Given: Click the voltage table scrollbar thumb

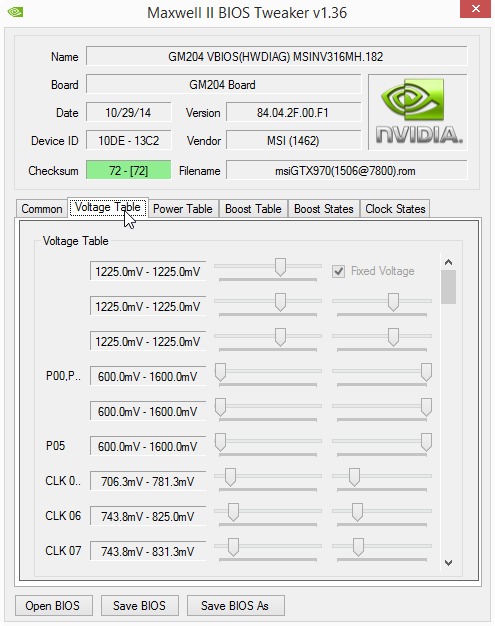Looking at the screenshot, I should (448, 287).
